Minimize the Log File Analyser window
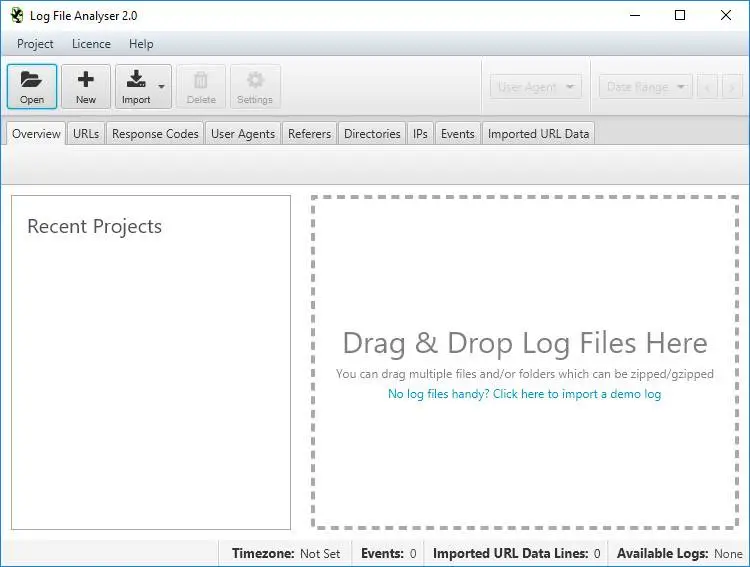The image size is (750, 567). tap(635, 15)
